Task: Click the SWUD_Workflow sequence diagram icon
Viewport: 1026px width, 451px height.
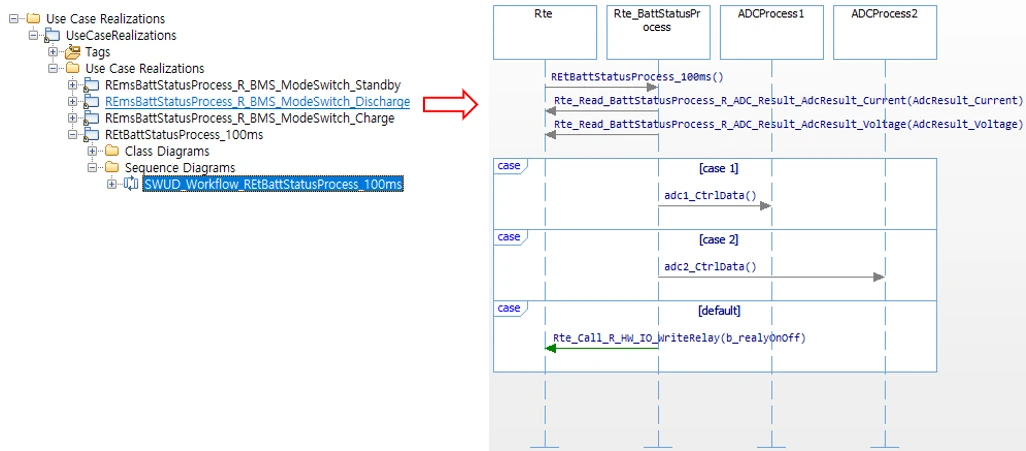Action: tap(132, 185)
